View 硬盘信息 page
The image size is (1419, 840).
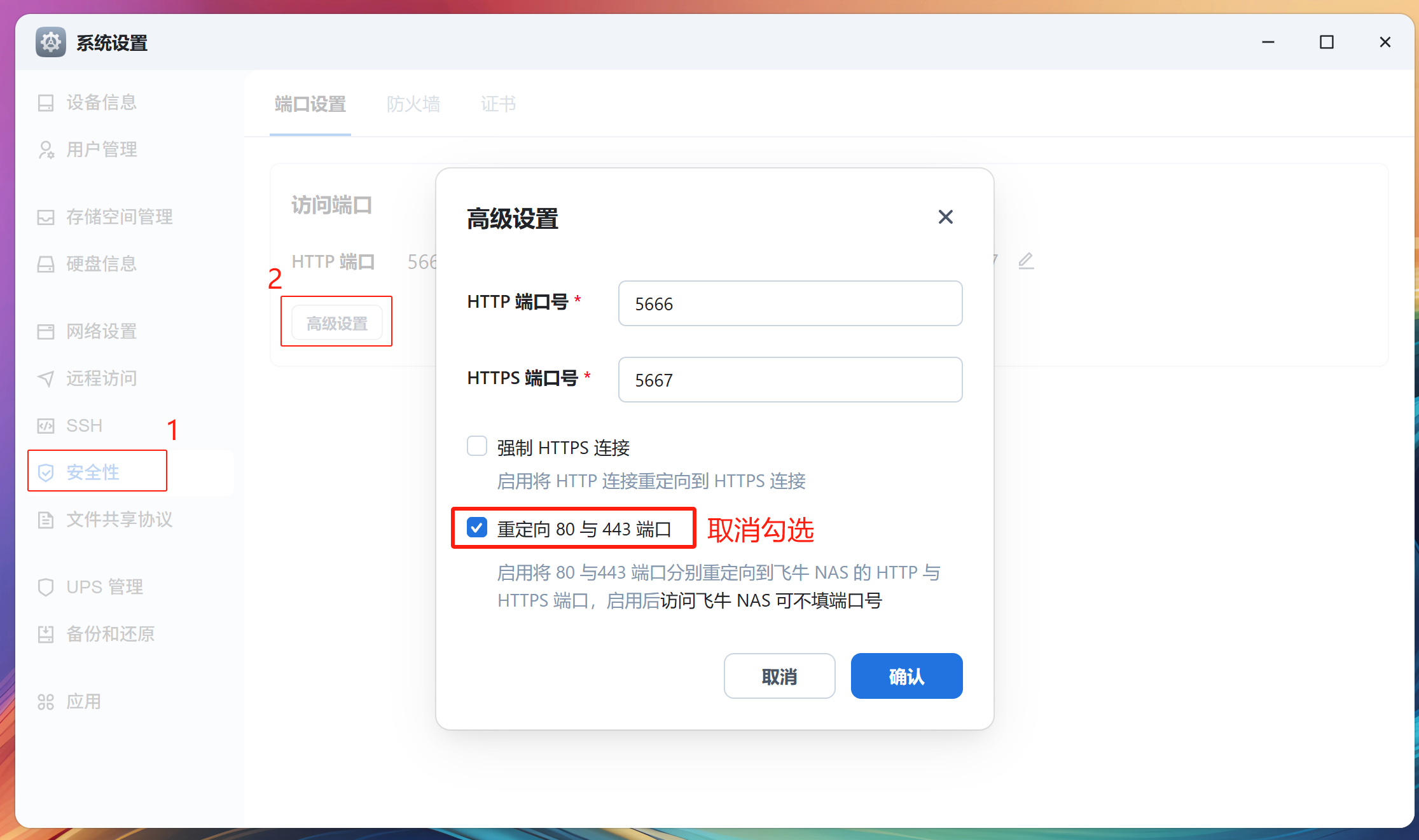coord(100,263)
